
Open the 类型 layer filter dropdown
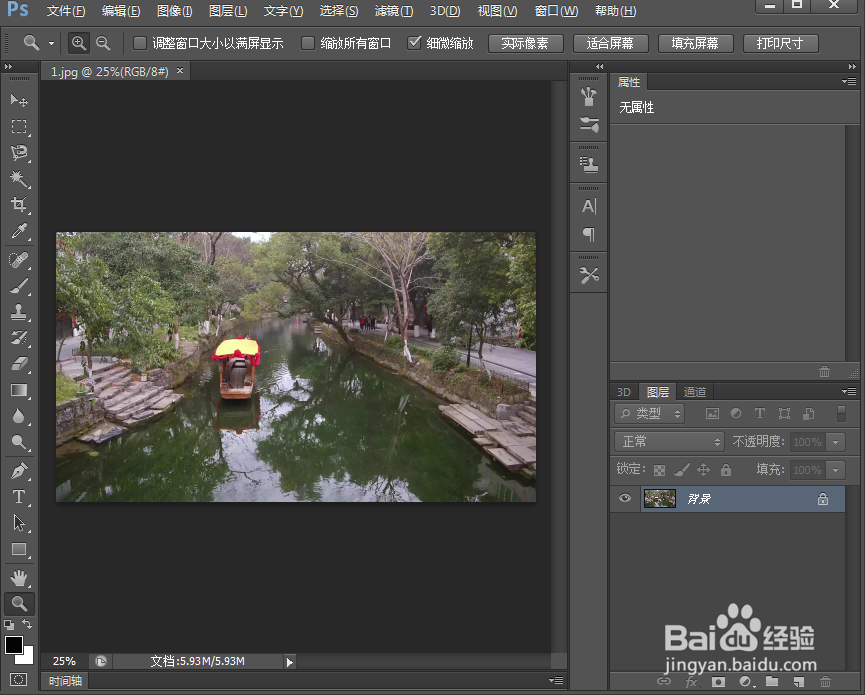tap(649, 413)
